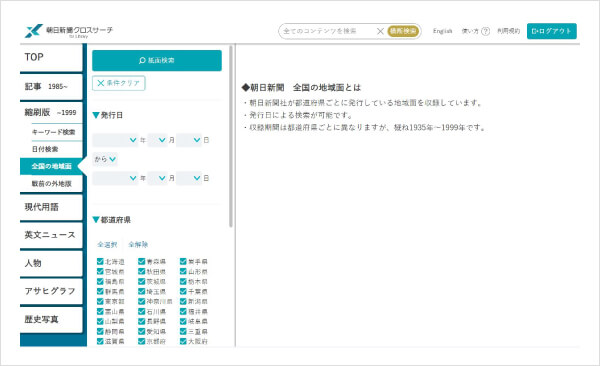Click heading ◆朝日新聞 全国の地域面とは
This screenshot has width=600, height=366.
point(301,88)
